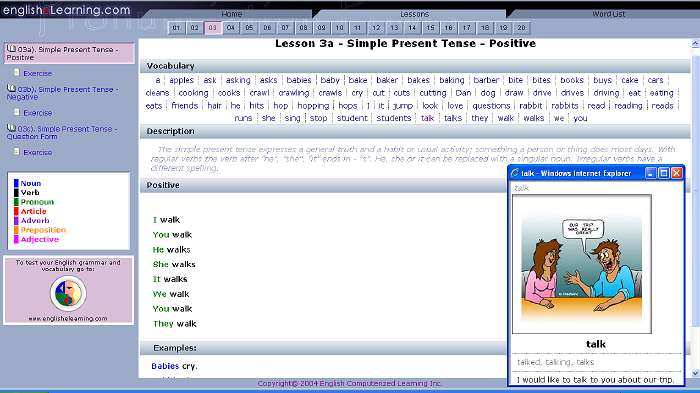Open the book icon beside lesson 03a
The width and height of the screenshot is (700, 393).
[x=11, y=49]
